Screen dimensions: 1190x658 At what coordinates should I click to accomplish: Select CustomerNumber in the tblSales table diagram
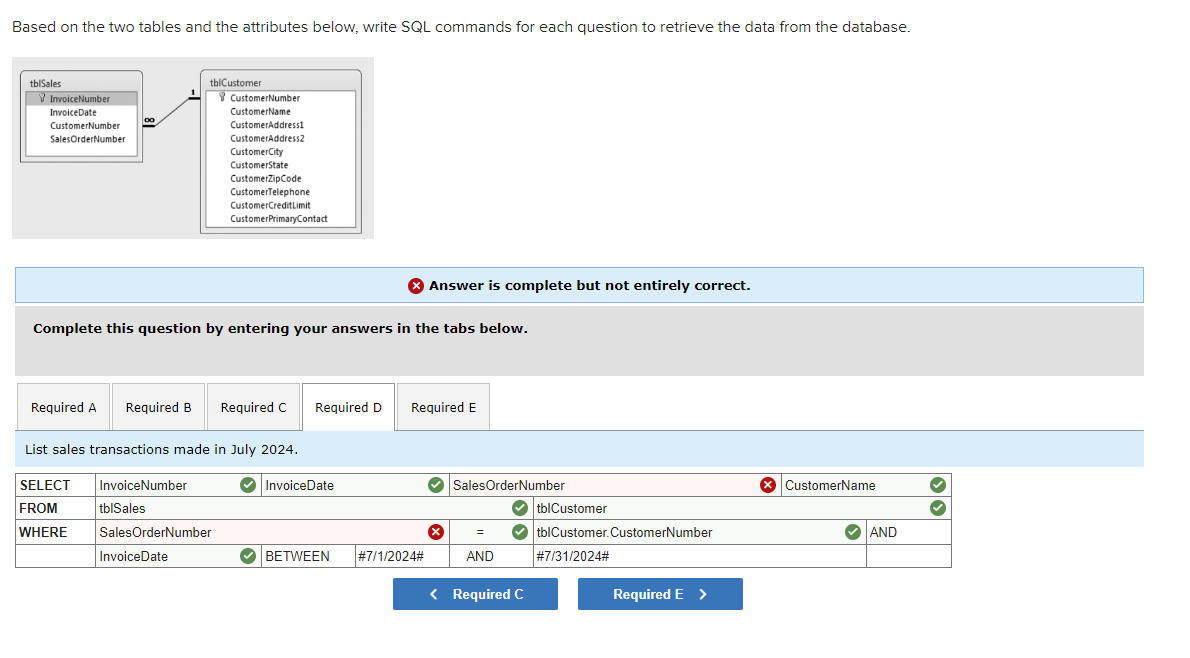[x=85, y=126]
